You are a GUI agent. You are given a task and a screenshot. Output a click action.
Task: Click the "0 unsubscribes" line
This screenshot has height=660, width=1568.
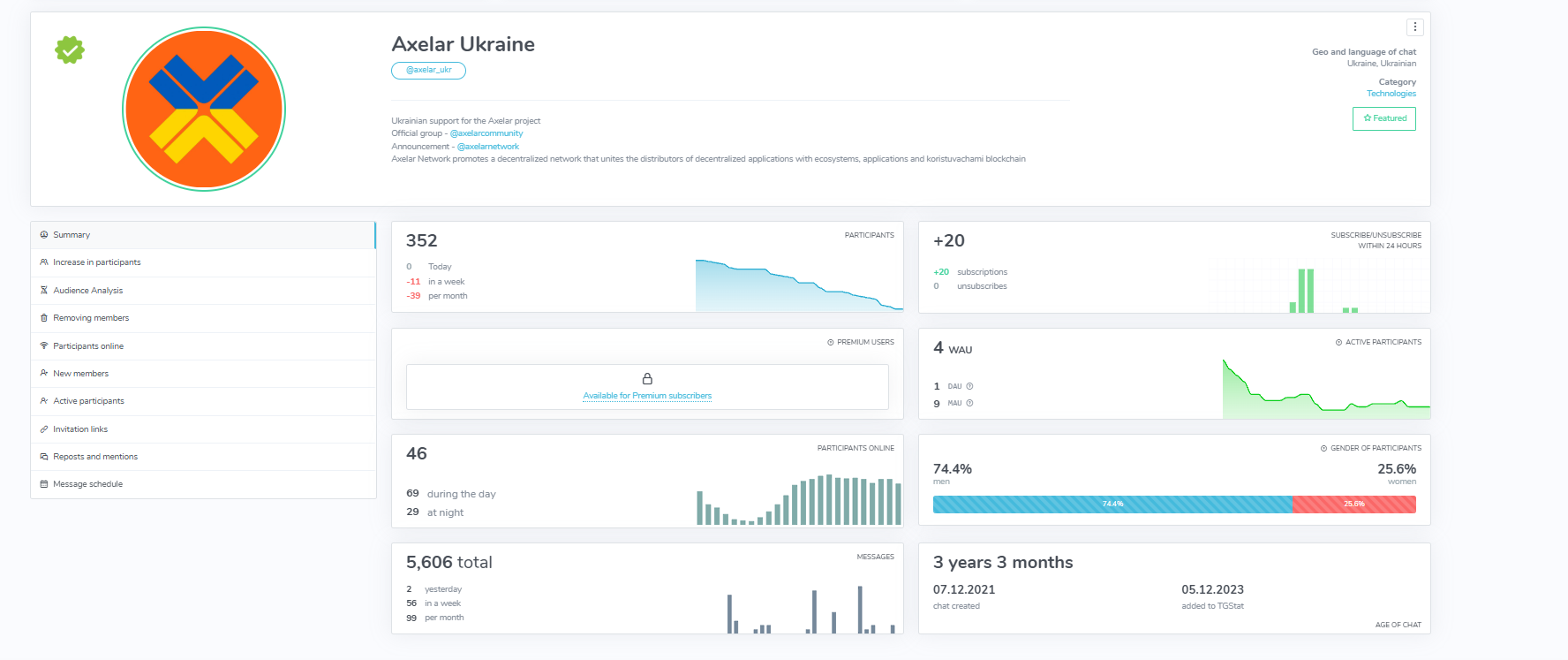tap(970, 286)
